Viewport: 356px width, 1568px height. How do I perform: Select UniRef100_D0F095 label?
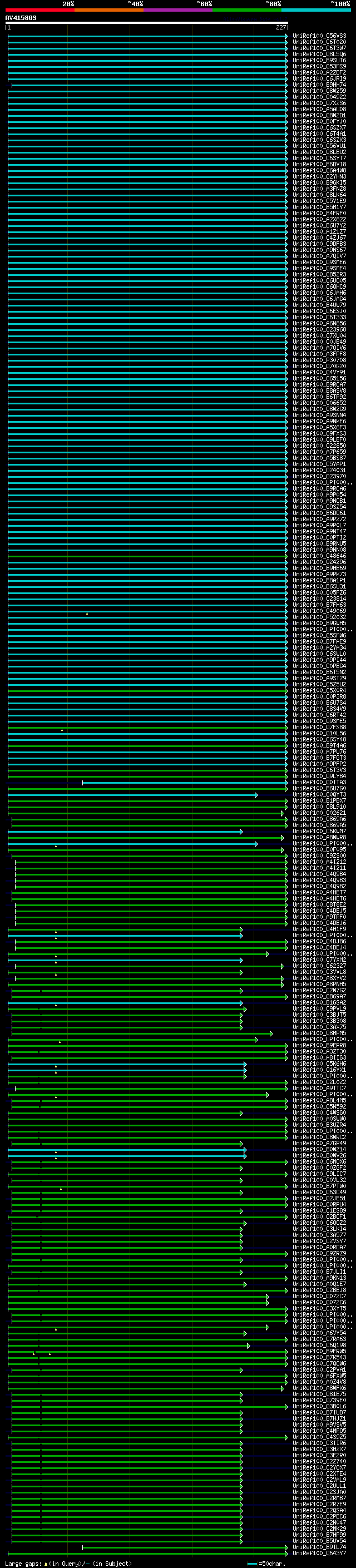319,849
